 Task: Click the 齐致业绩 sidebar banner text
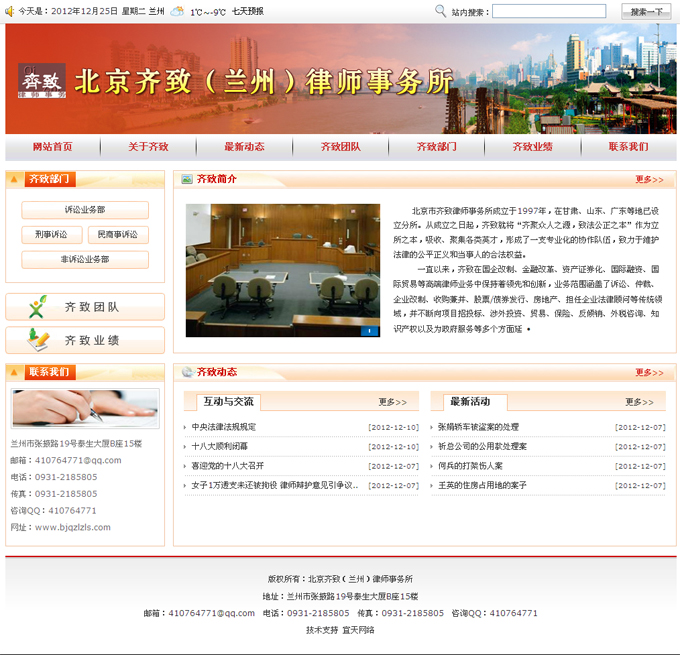(x=92, y=340)
